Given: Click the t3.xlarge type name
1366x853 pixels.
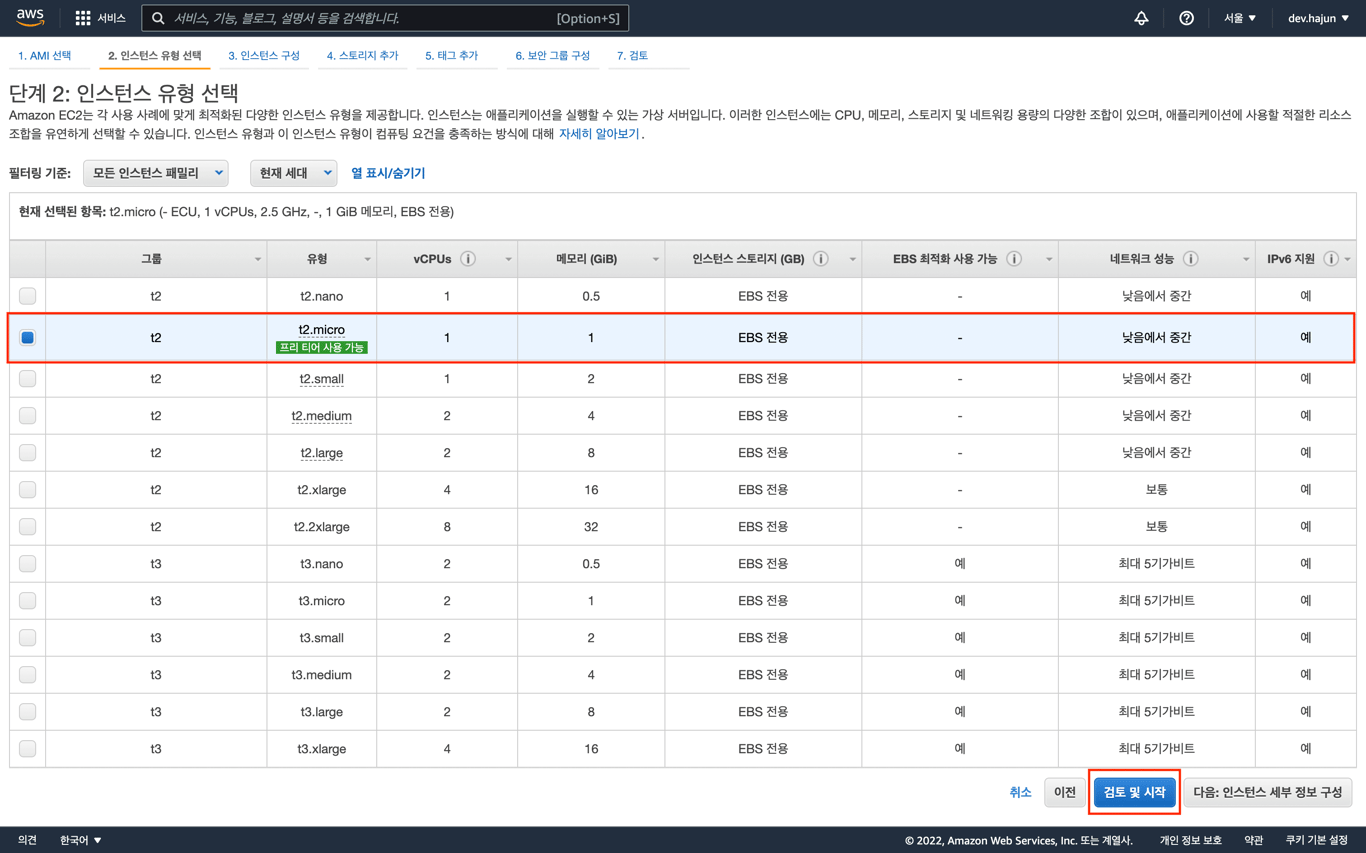Looking at the screenshot, I should coord(322,749).
